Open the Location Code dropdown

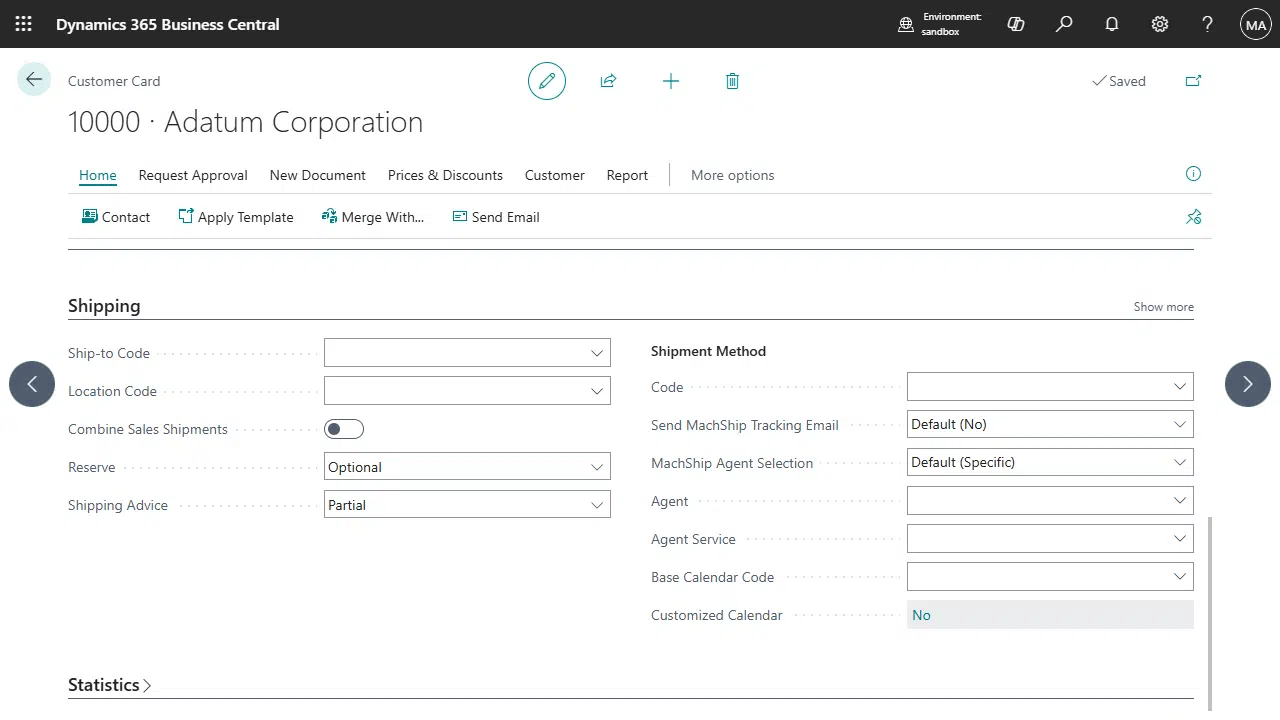pyautogui.click(x=595, y=390)
